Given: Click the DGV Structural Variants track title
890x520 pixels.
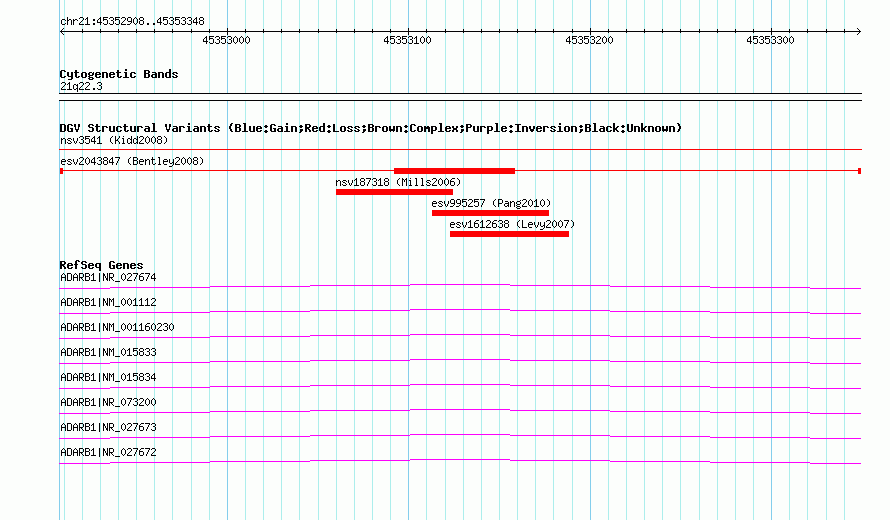Looking at the screenshot, I should [371, 128].
